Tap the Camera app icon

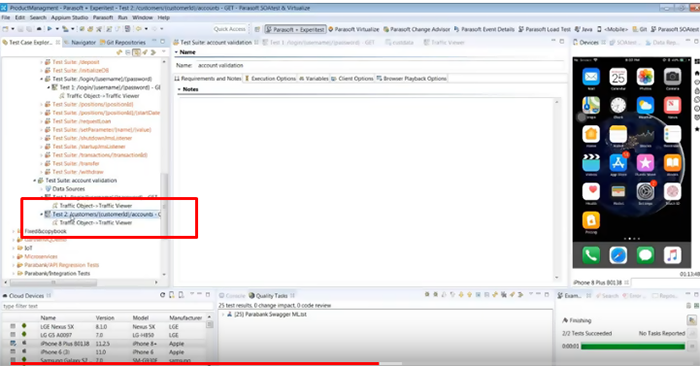(672, 77)
